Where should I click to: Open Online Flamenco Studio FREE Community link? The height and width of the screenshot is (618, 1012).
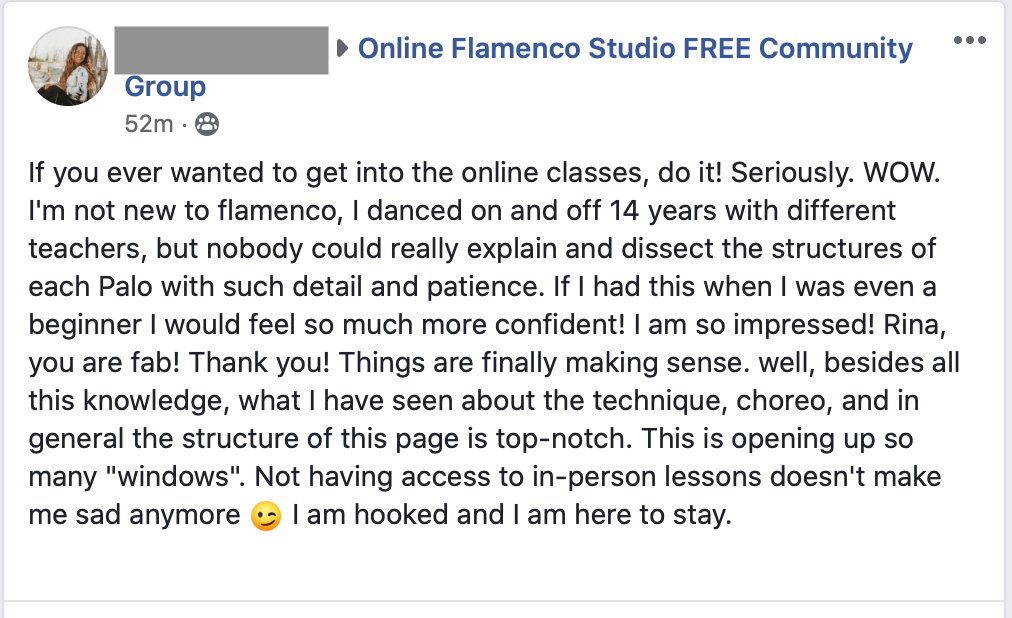635,48
